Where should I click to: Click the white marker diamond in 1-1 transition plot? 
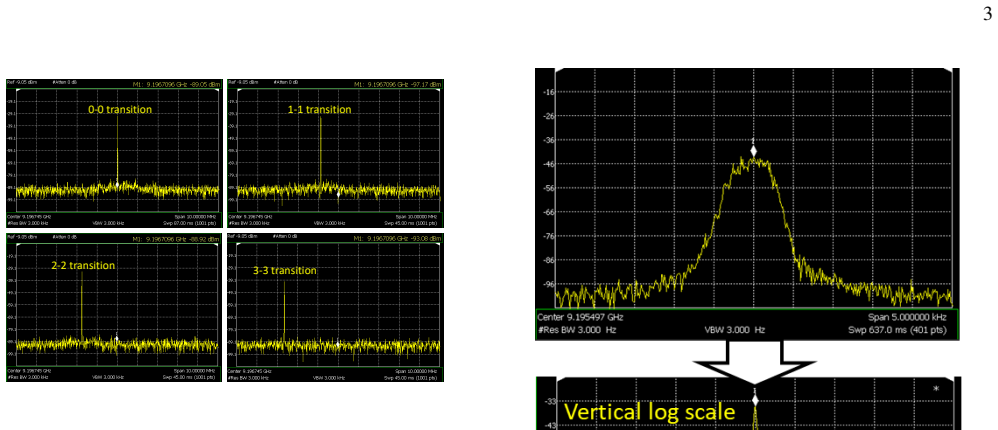click(x=338, y=193)
